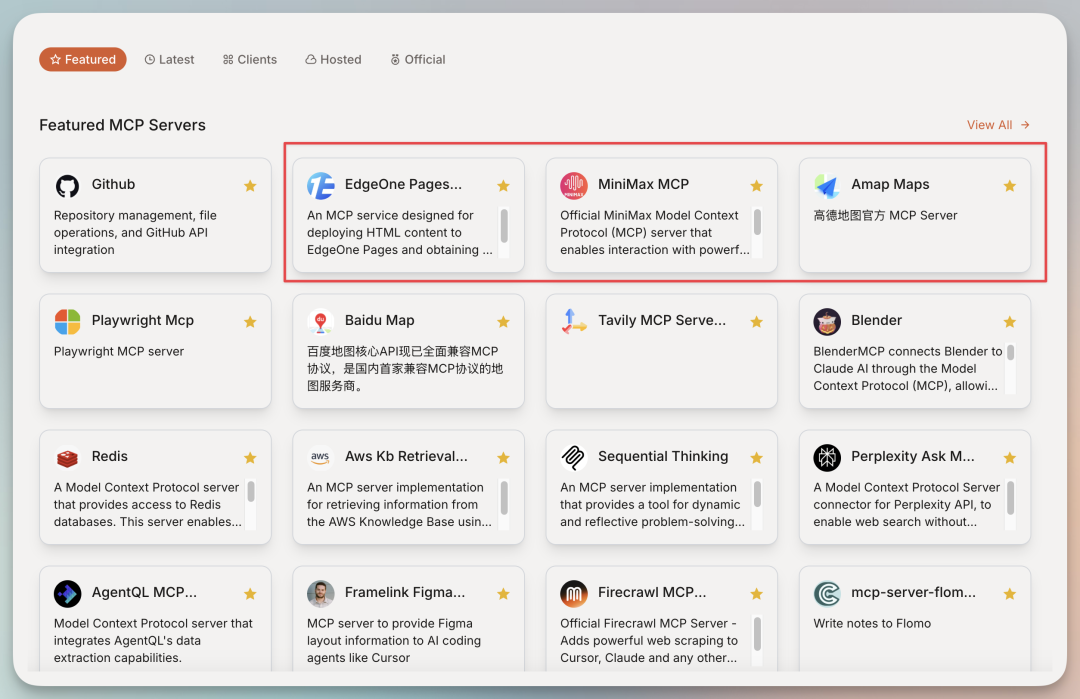
Task: Click the Framelink Figma avatar photo
Action: [x=320, y=594]
